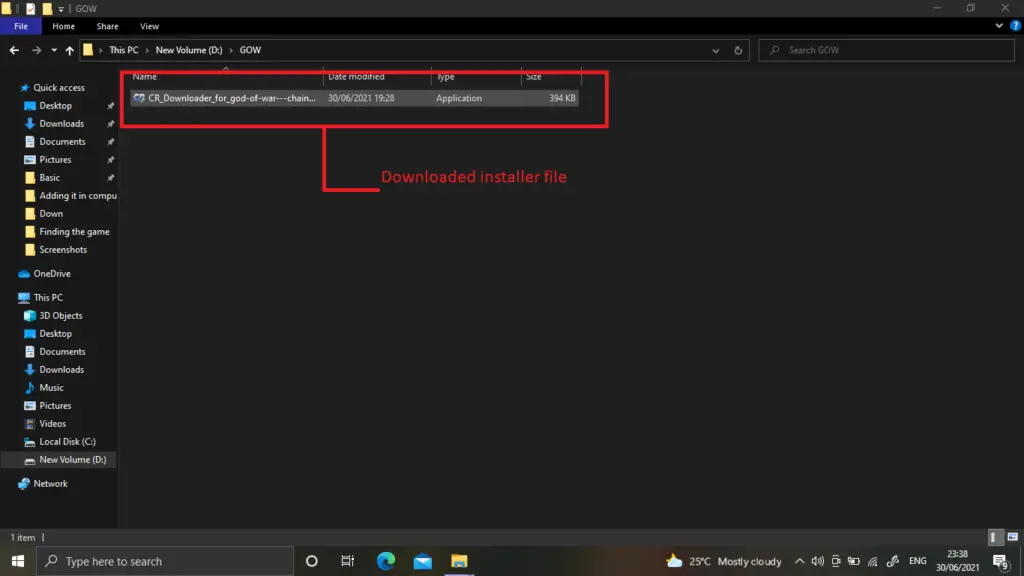Click the taskbar Type here to search box

(x=165, y=561)
